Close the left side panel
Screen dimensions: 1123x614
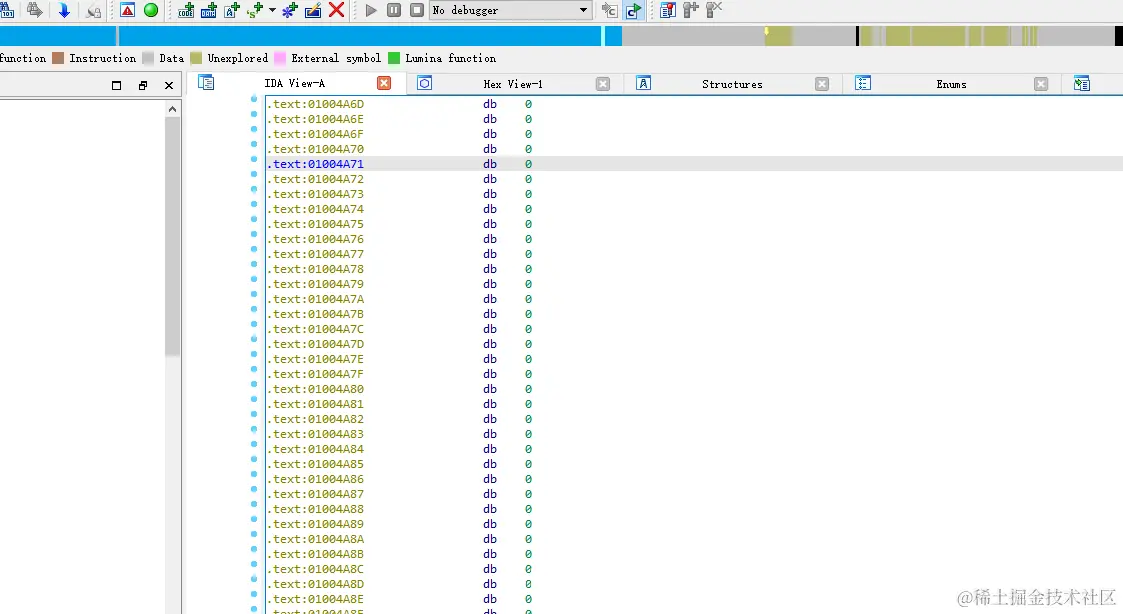(169, 85)
